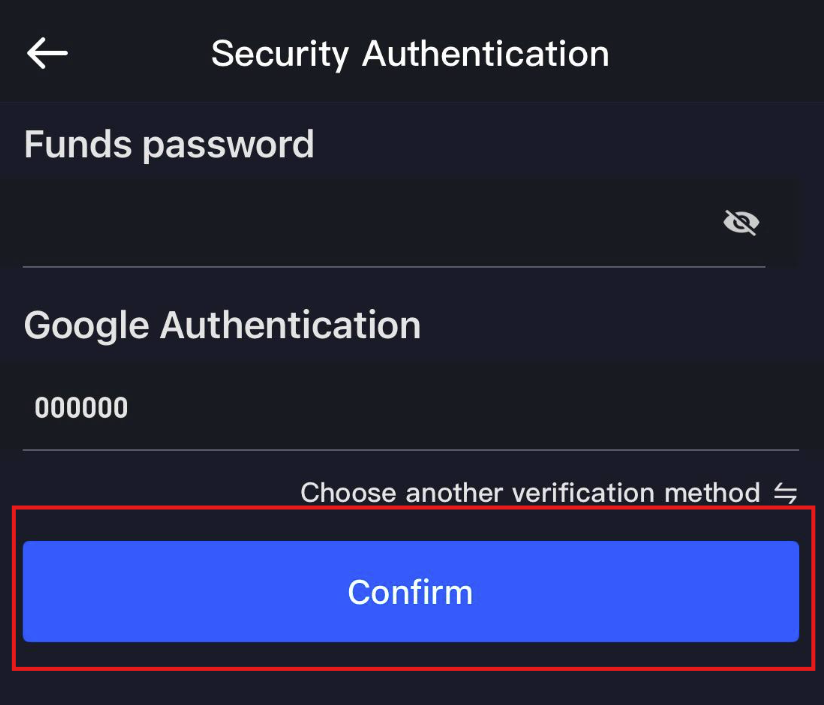824x705 pixels.
Task: Click the swap arrows icon
Action: point(785,493)
